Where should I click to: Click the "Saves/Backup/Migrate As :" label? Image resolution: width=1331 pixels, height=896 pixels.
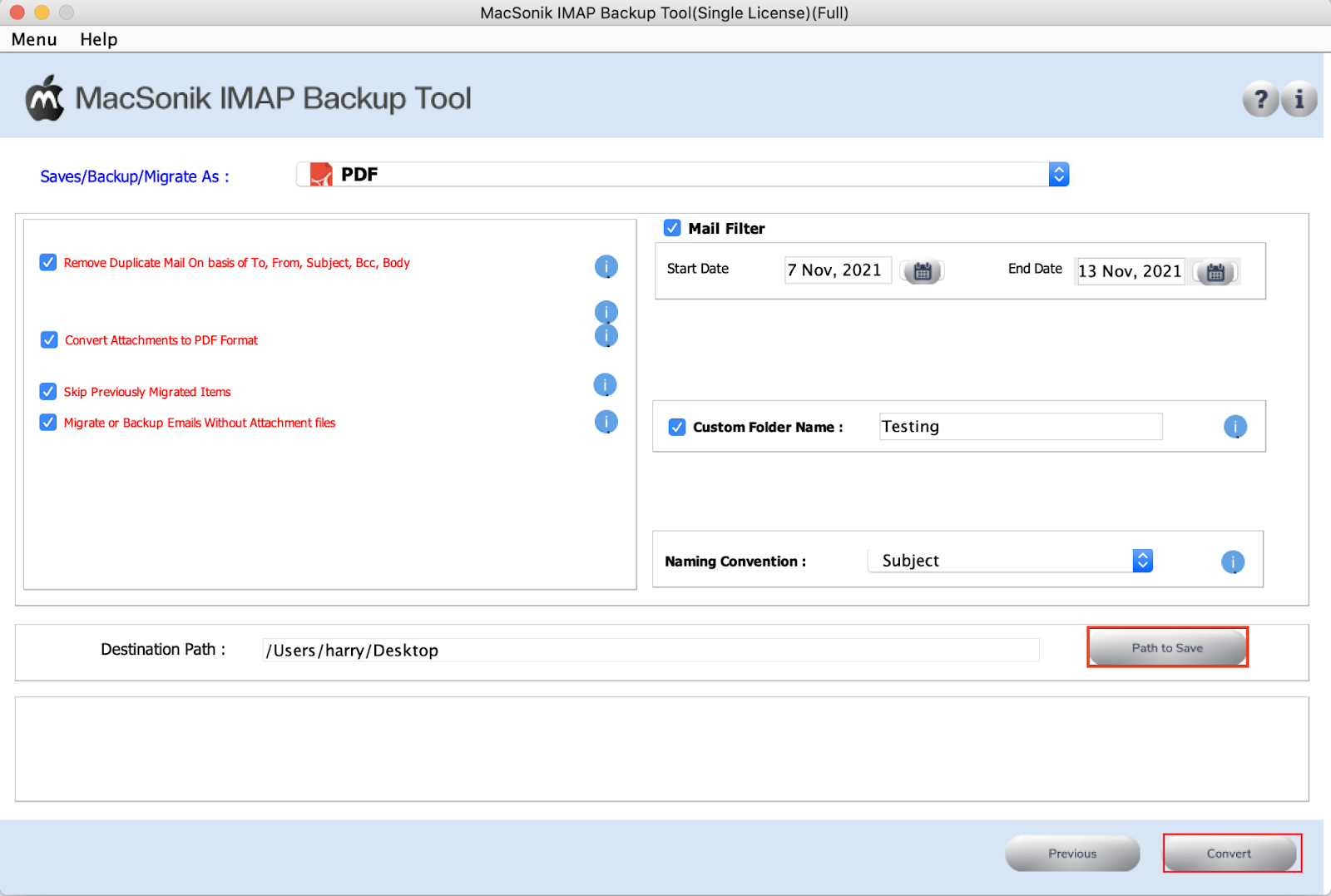[x=135, y=176]
